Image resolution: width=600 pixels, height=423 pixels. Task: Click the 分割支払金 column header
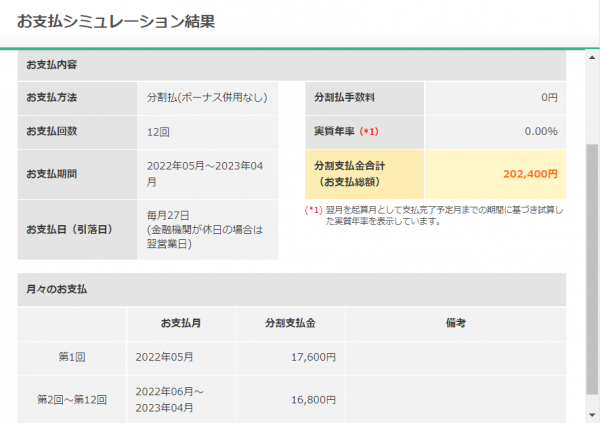coord(290,323)
